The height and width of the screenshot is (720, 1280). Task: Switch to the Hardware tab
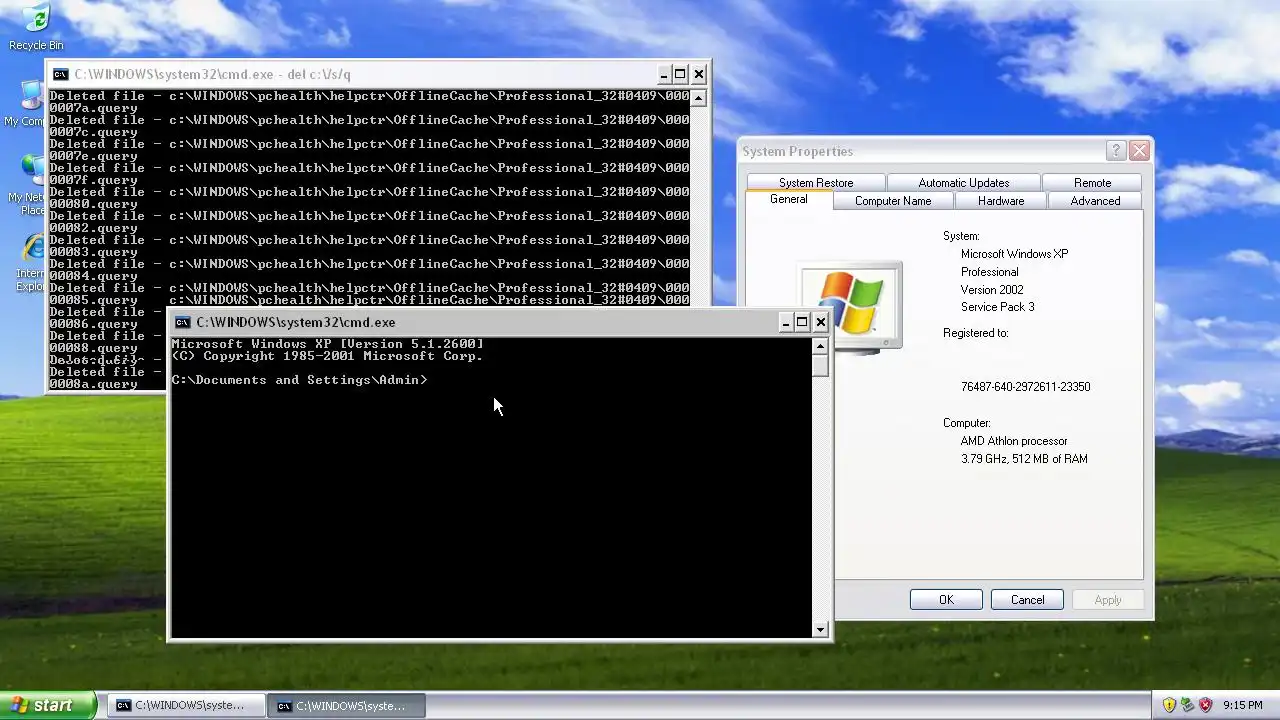(1001, 201)
